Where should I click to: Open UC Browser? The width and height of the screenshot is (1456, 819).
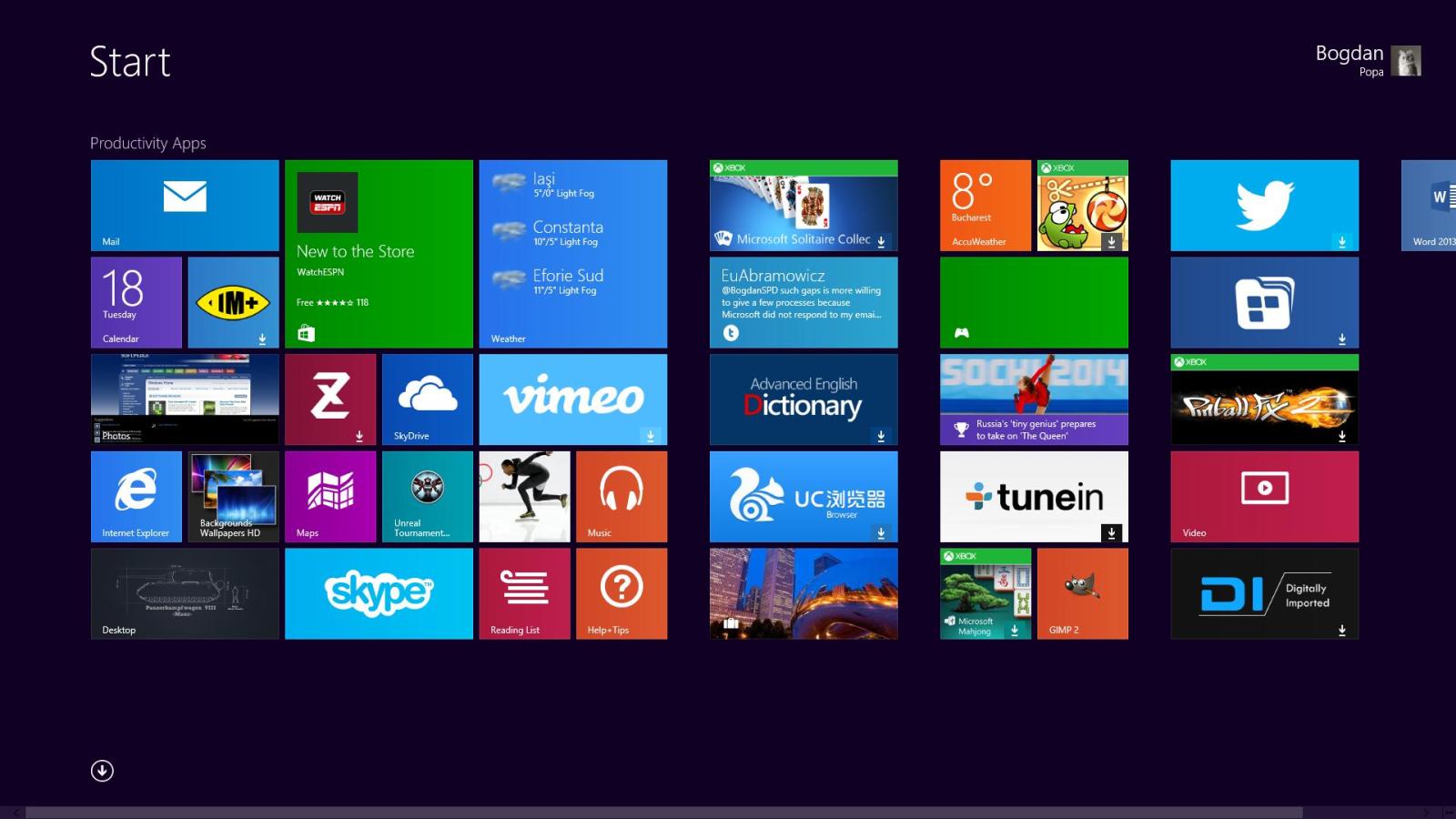(x=803, y=496)
